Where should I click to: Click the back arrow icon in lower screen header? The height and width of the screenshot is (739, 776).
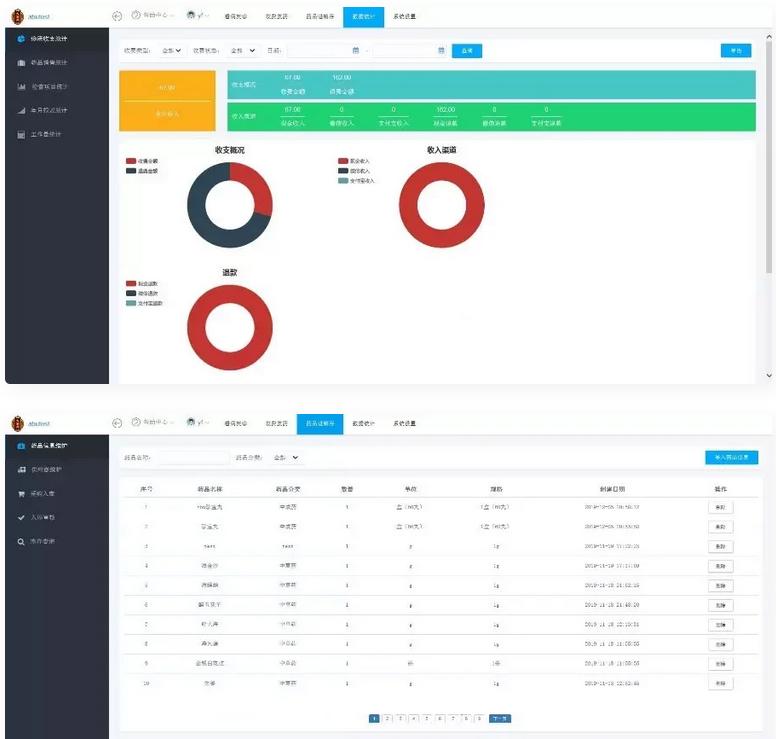click(x=117, y=423)
